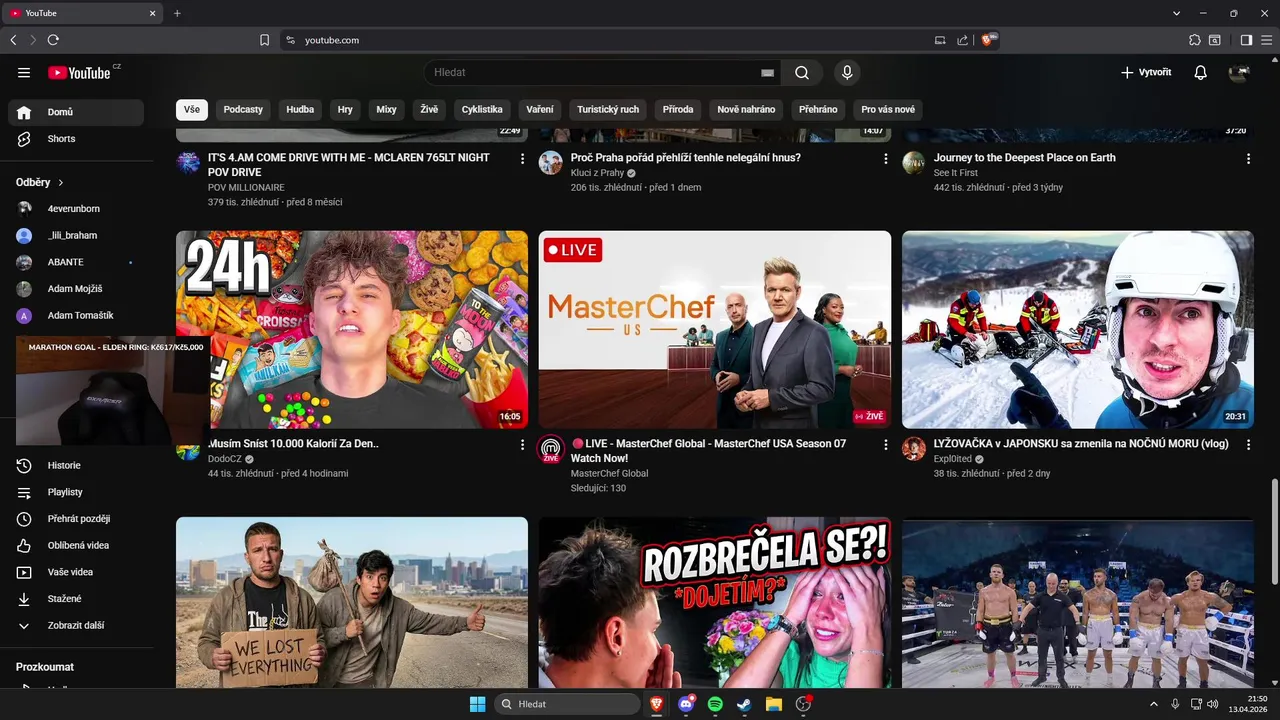Select the Pro vás nové chip

888,109
